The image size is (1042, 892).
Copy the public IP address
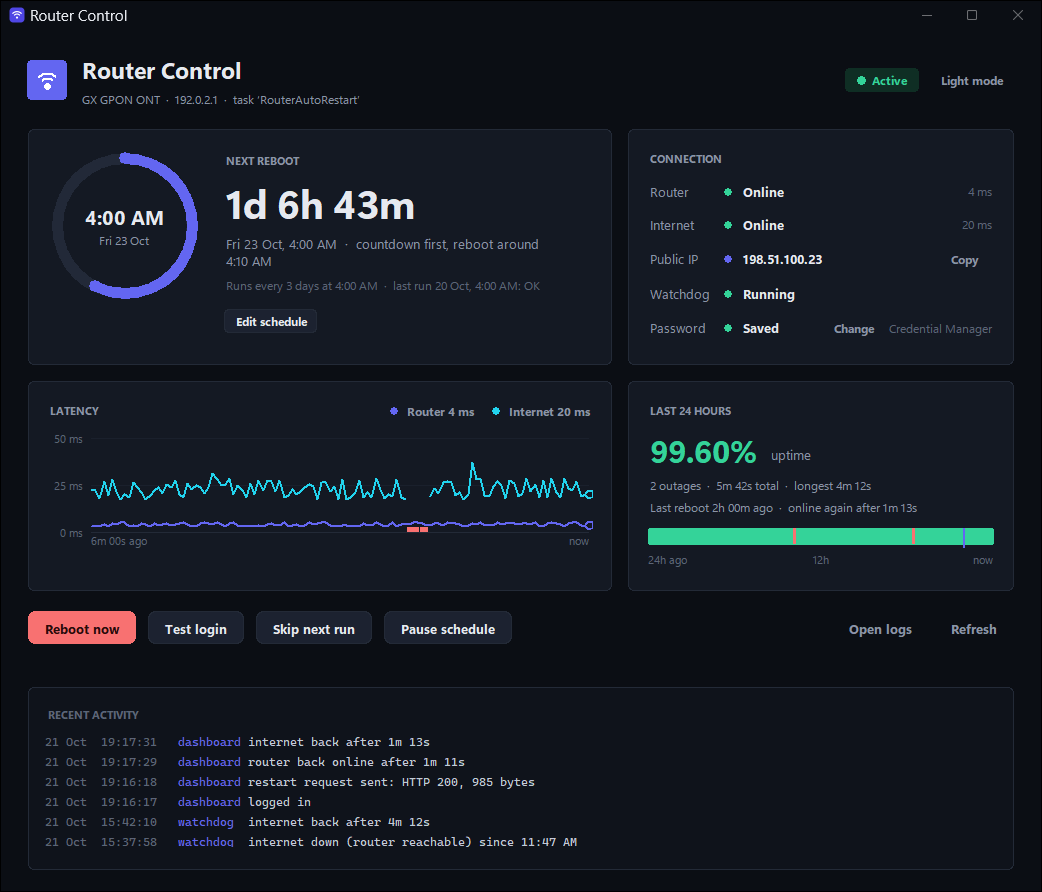pos(964,260)
